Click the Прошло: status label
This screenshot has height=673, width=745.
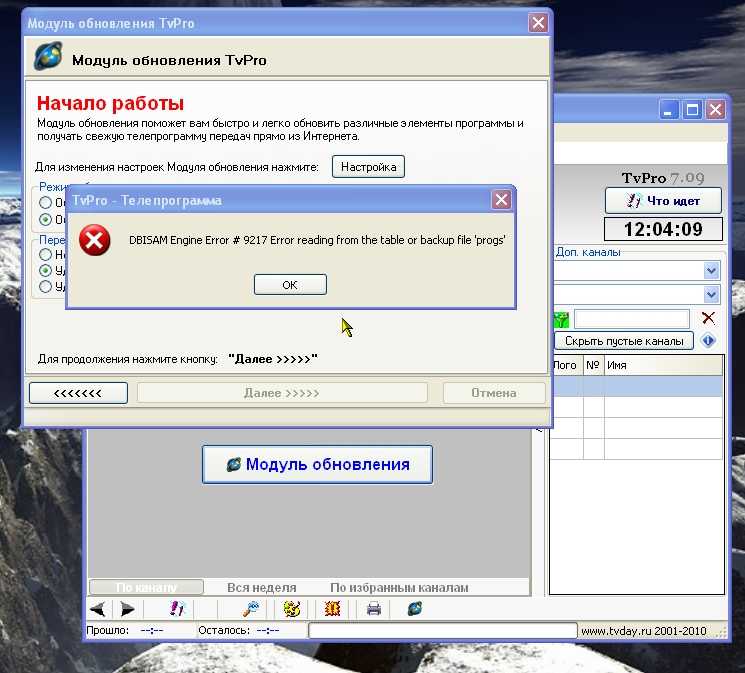pyautogui.click(x=107, y=630)
